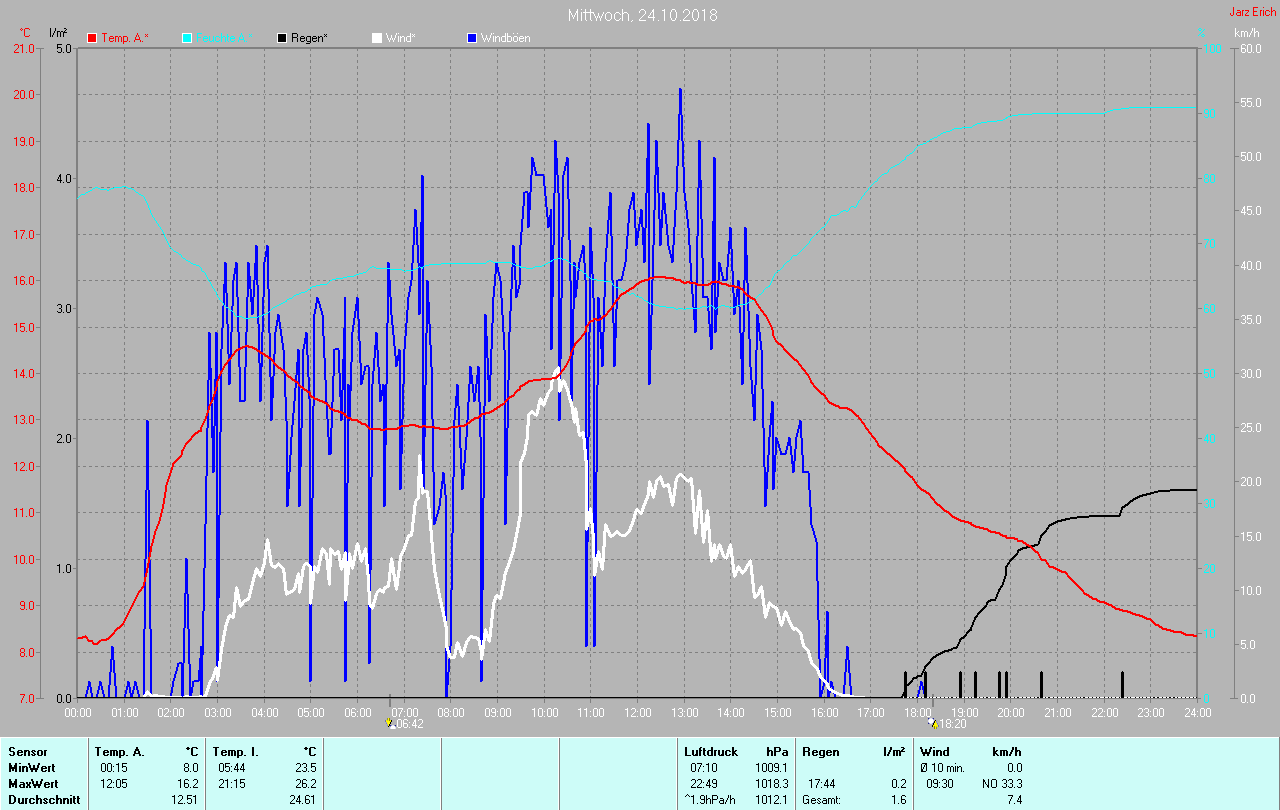The width and height of the screenshot is (1280, 810).
Task: Click the time '09:30' in the wind column
Action: tap(939, 784)
